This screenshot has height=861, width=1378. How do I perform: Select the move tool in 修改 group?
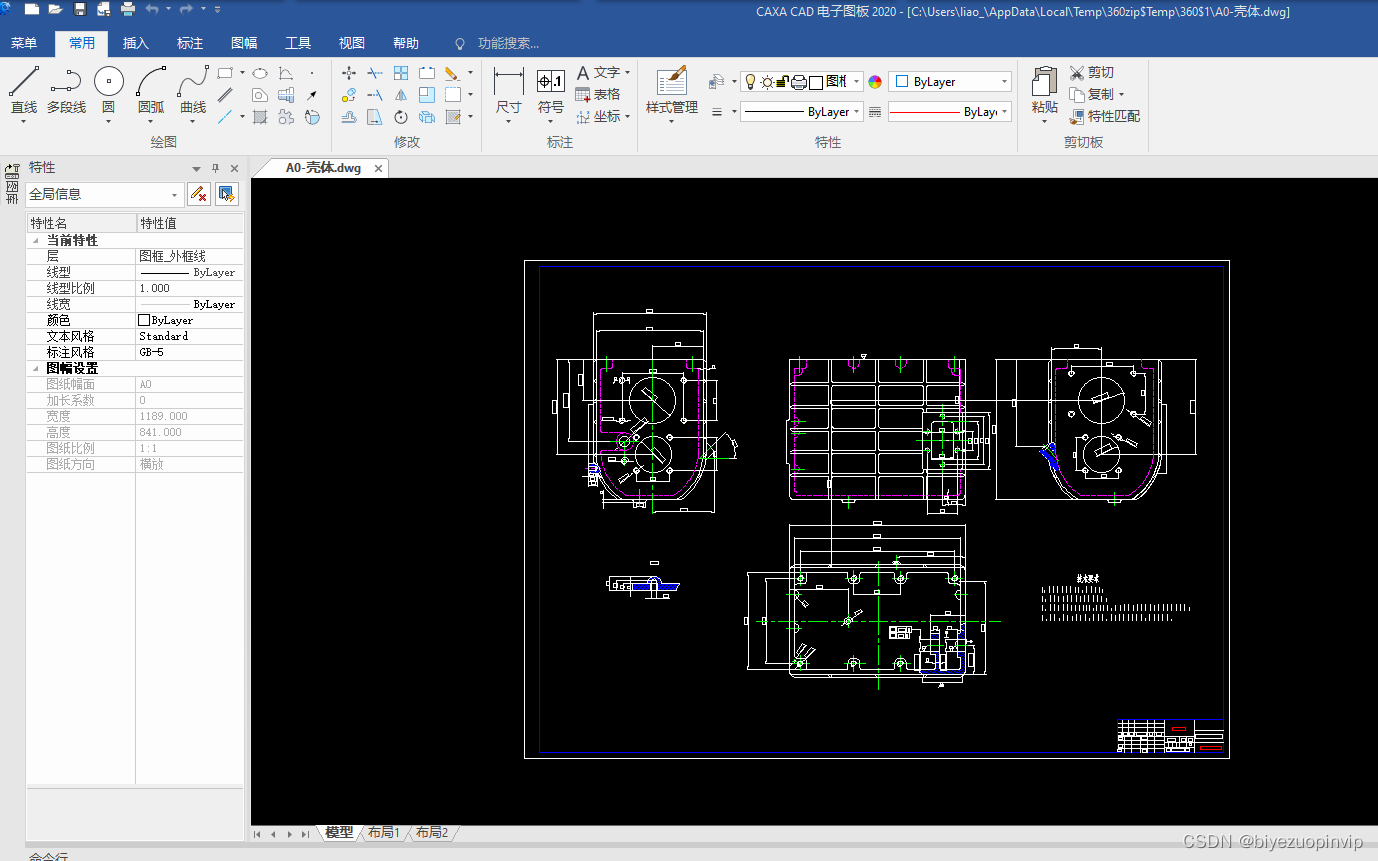click(x=349, y=73)
